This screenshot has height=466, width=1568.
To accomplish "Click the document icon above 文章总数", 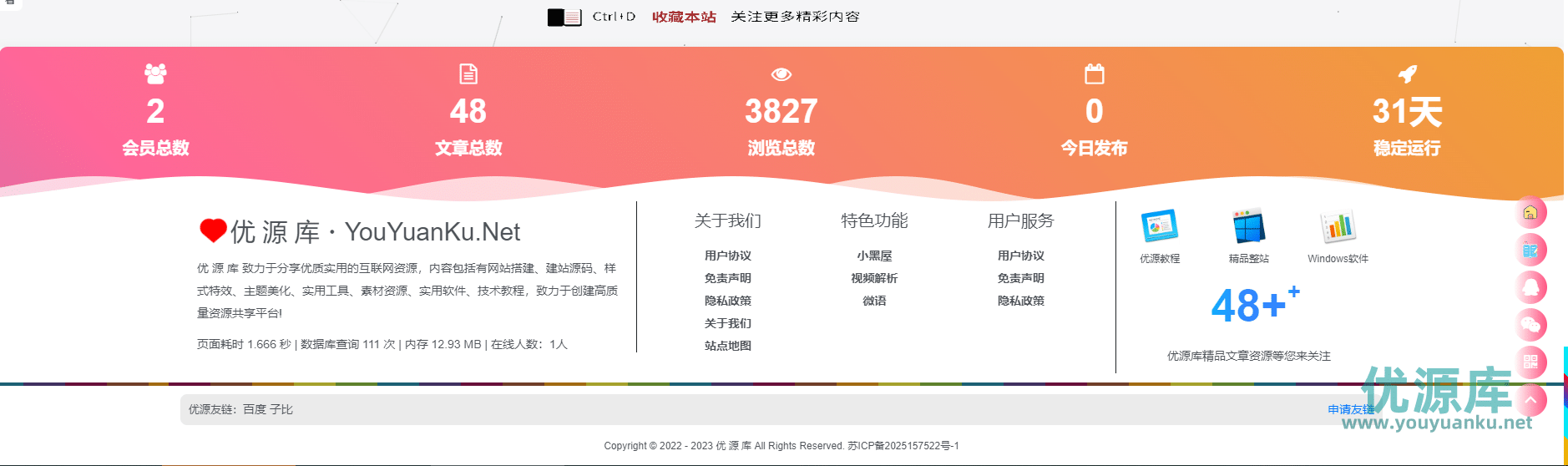I will coord(468,73).
